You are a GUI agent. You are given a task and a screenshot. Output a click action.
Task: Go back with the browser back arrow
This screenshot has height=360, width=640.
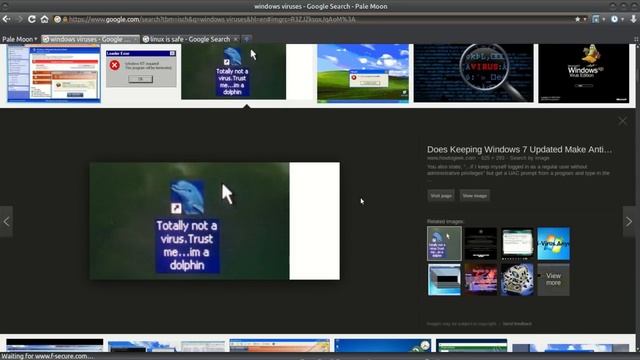coord(6,19)
